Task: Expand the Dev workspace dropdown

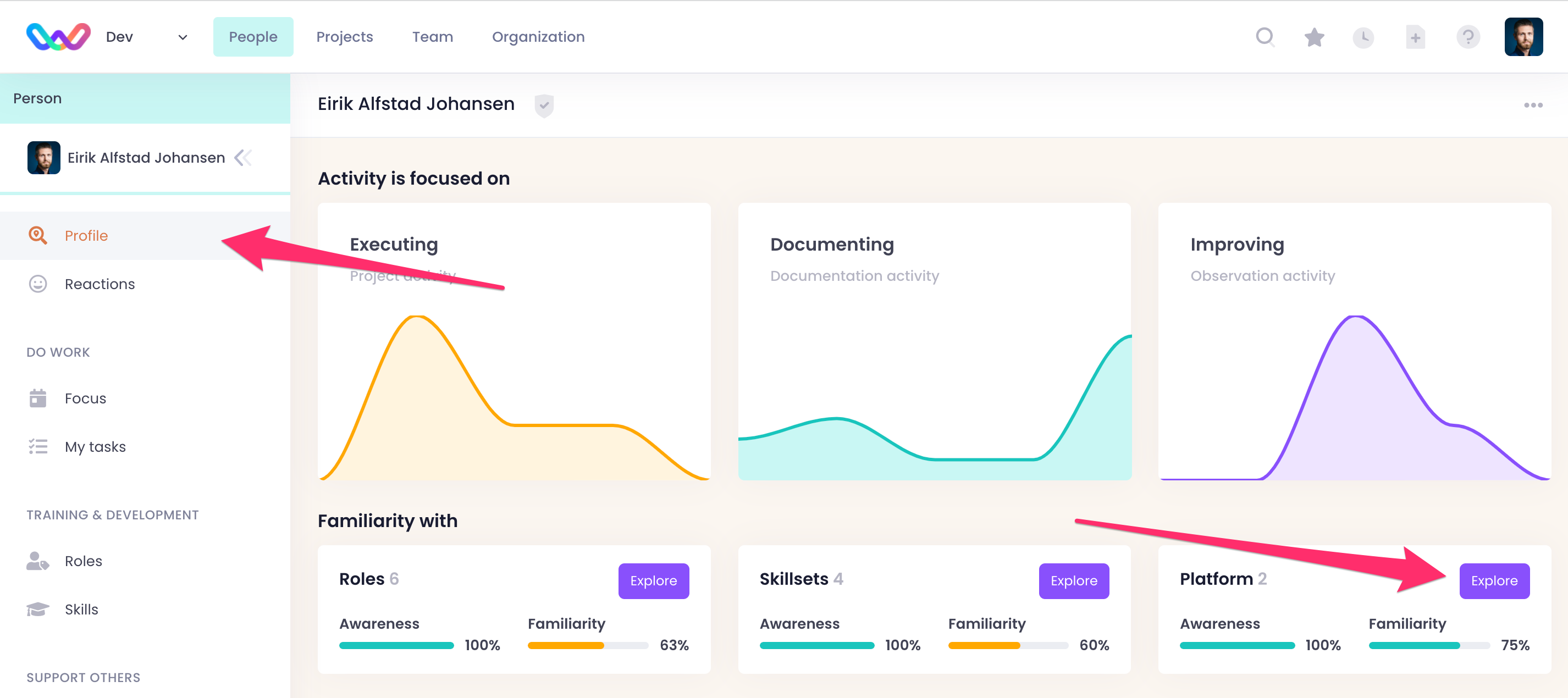Action: [x=183, y=37]
